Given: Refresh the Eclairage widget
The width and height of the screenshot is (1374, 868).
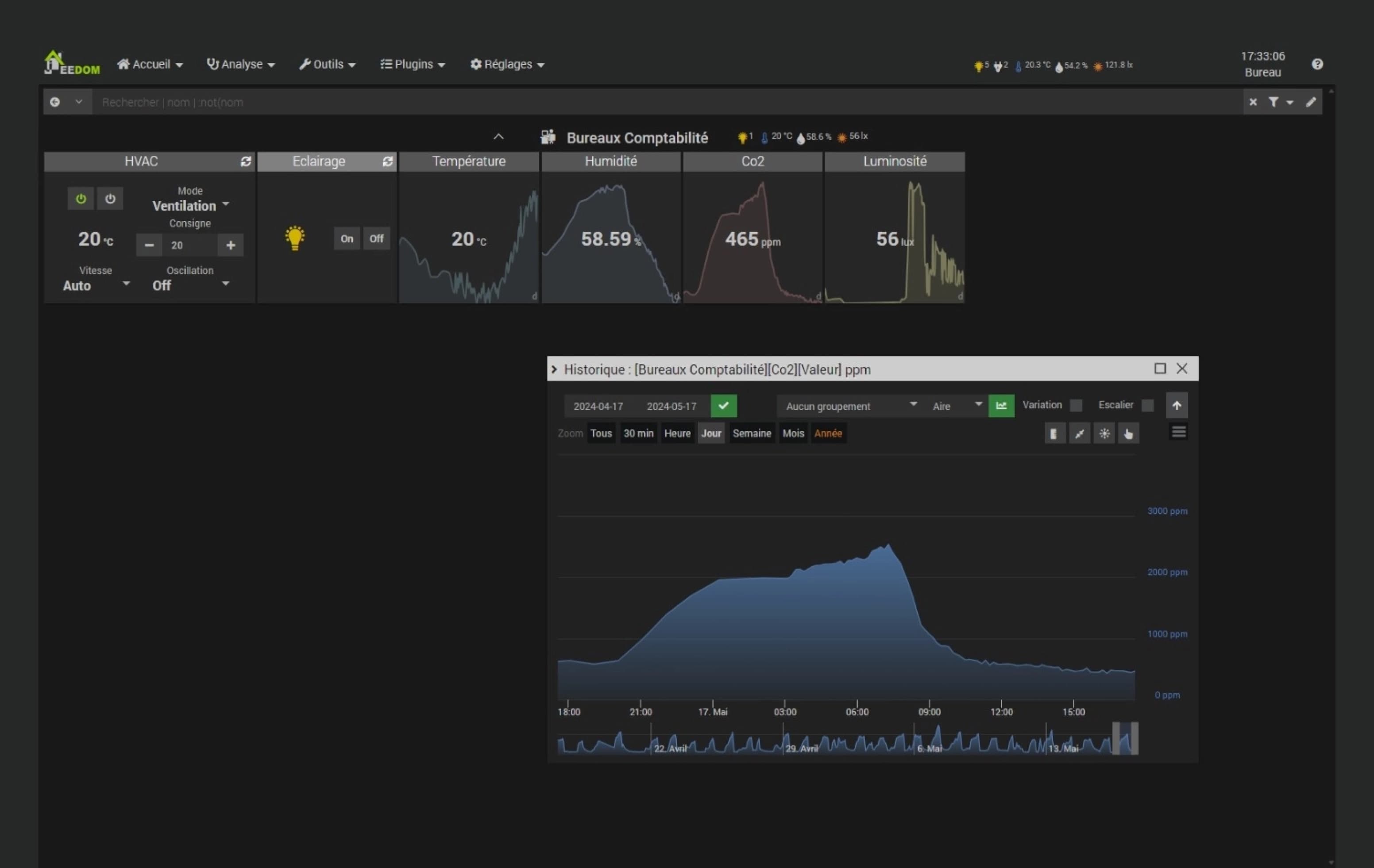Looking at the screenshot, I should click(387, 161).
